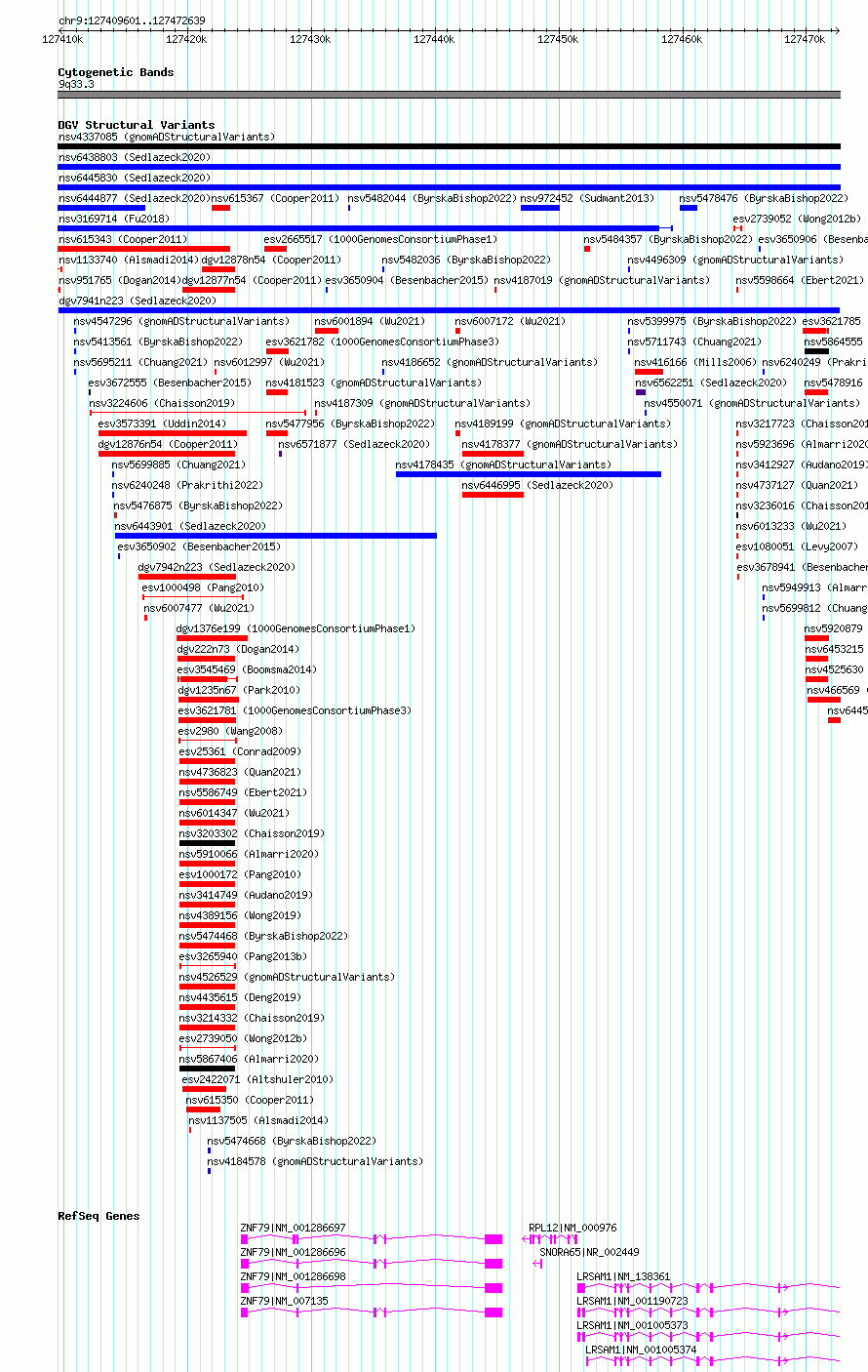The image size is (868, 1372).
Task: Click the nsv4337085 gnomAD black variant bar
Action: point(449,146)
